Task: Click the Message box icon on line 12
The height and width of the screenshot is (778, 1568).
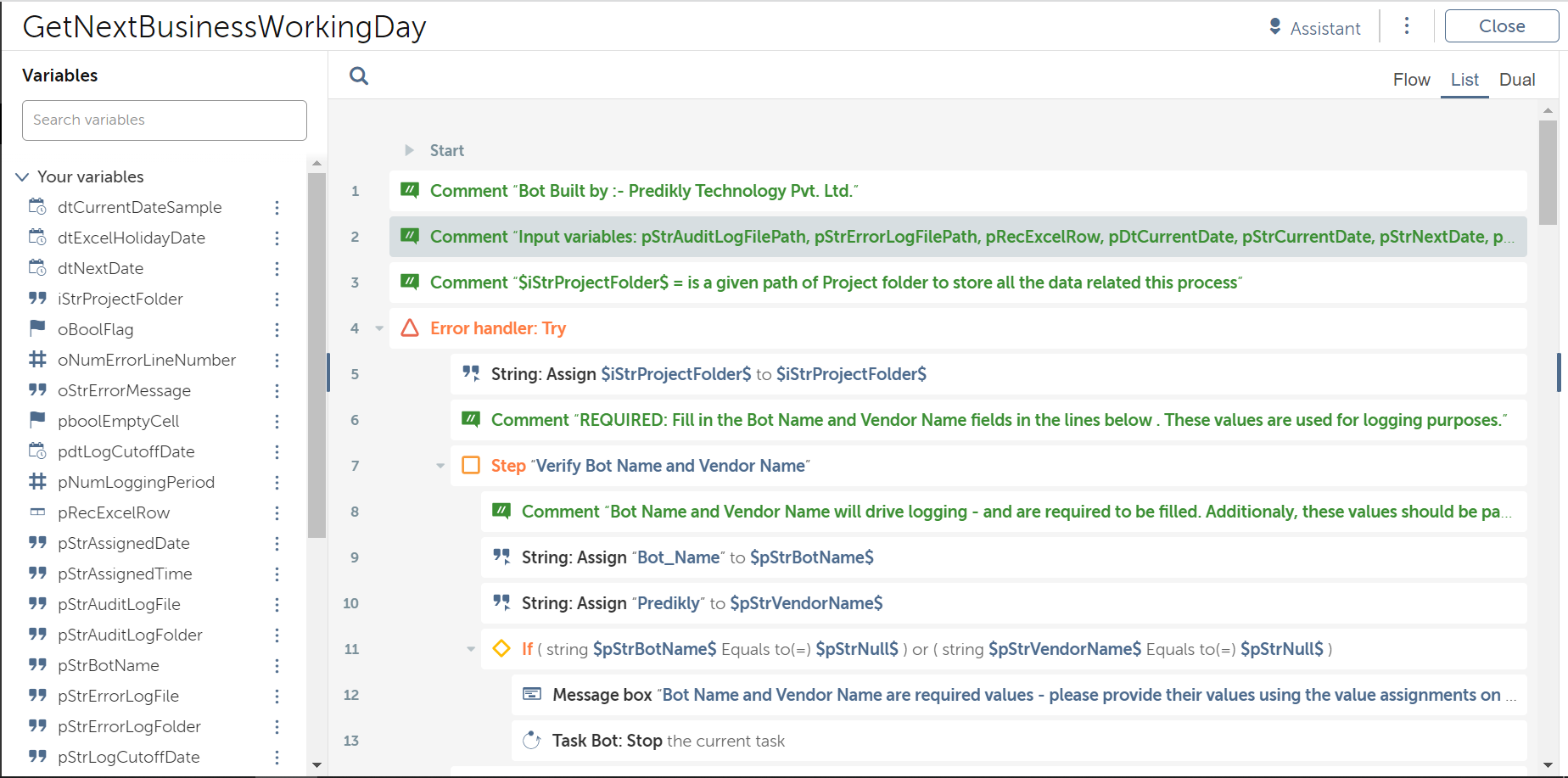Action: click(x=532, y=695)
